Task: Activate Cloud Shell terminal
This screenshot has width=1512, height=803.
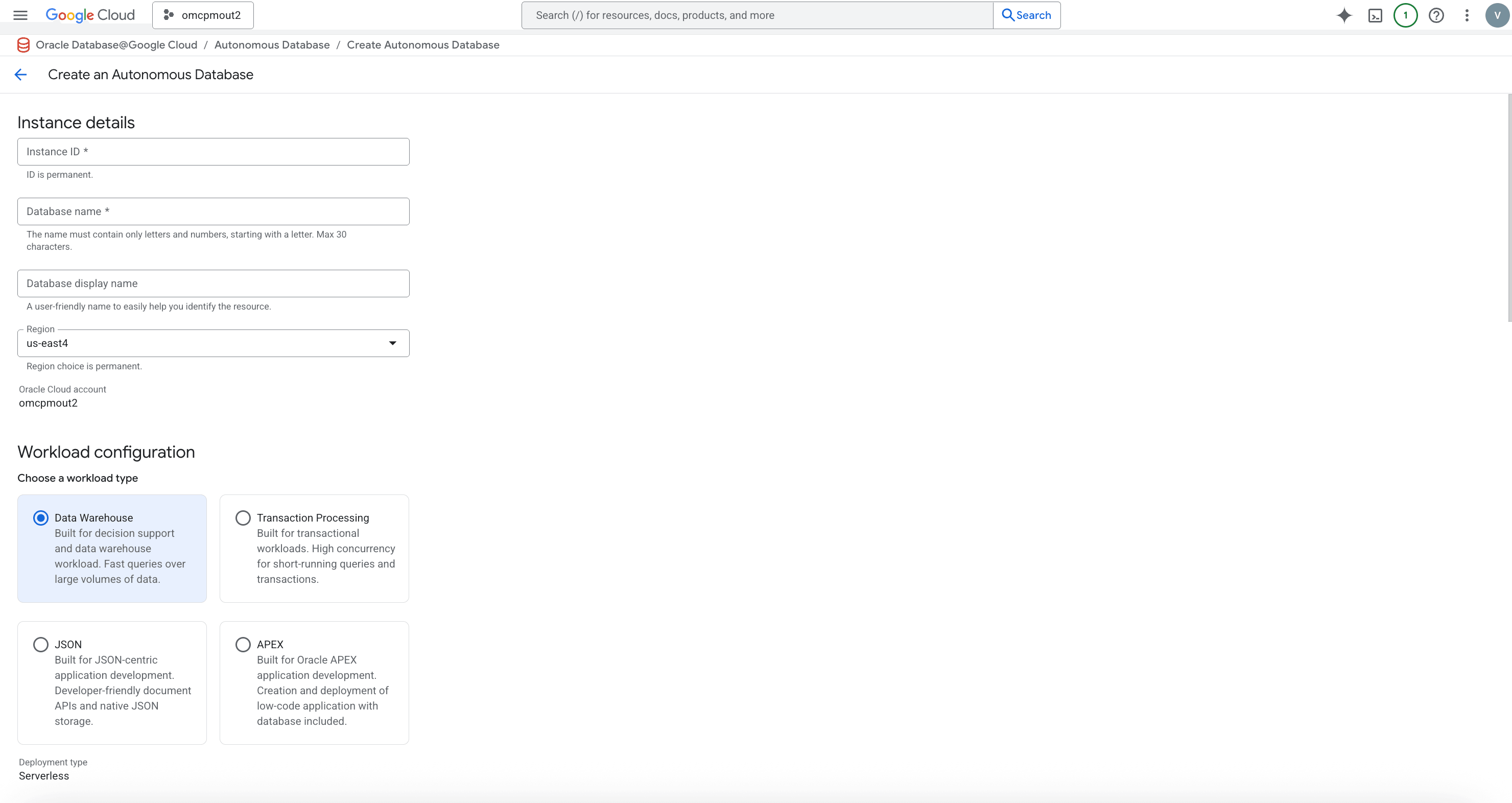Action: pyautogui.click(x=1375, y=15)
